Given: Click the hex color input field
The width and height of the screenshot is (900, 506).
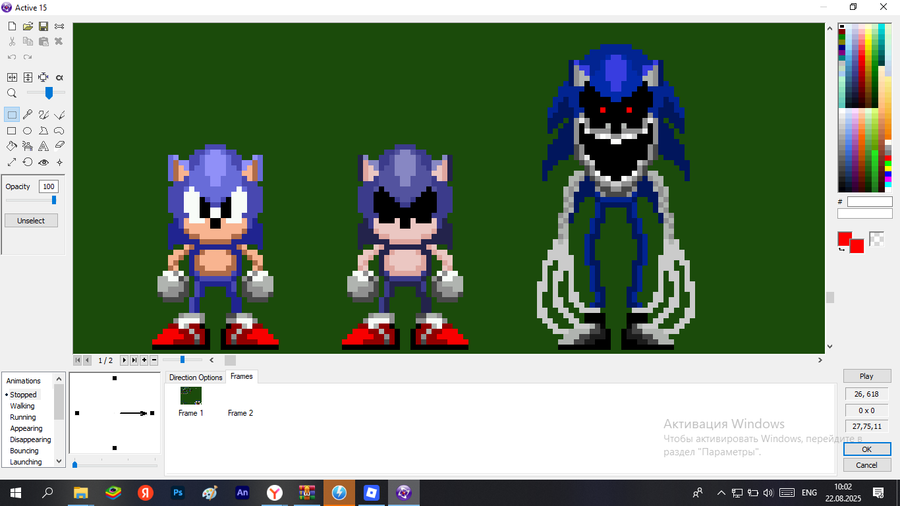Looking at the screenshot, I should 870,202.
